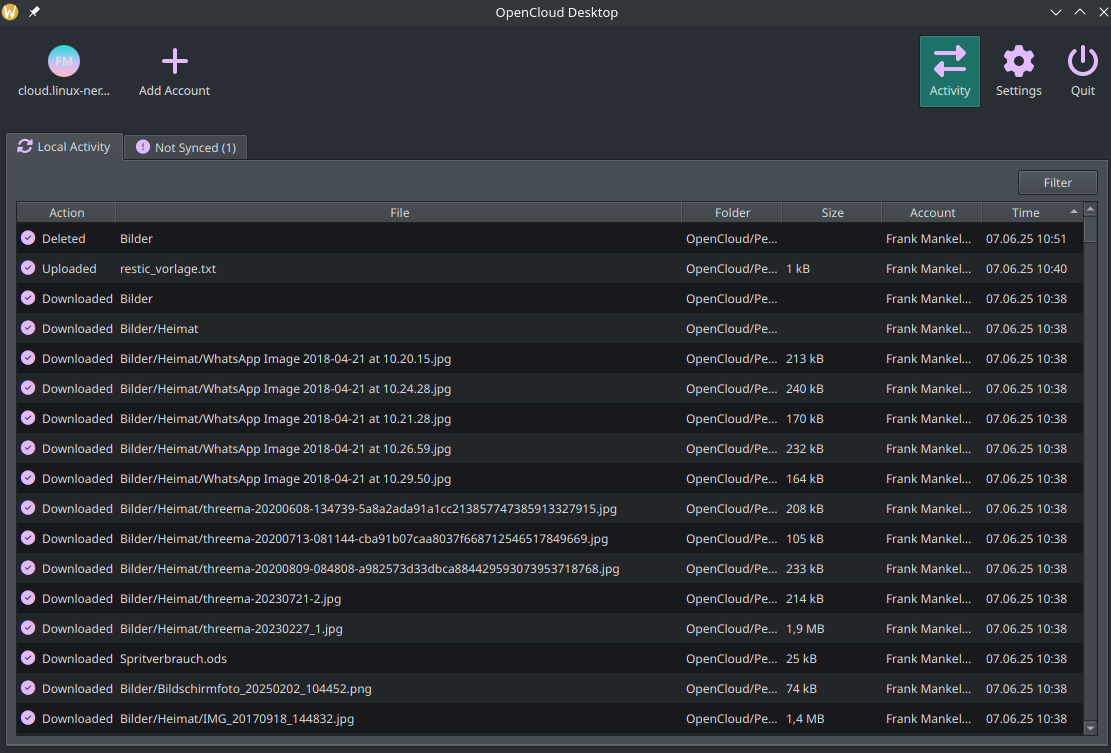Sort by the Folder column header
The width and height of the screenshot is (1111, 753).
[x=732, y=213]
